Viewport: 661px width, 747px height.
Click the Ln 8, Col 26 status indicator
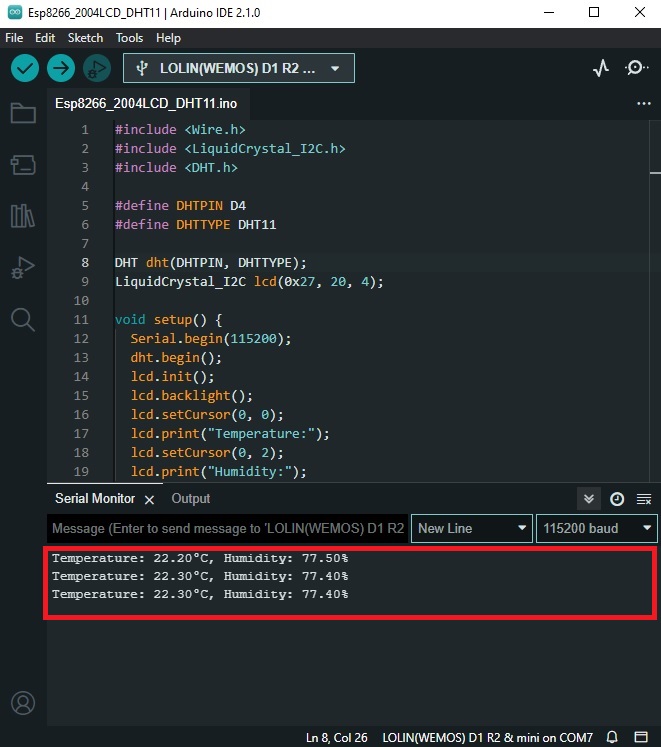pos(336,737)
